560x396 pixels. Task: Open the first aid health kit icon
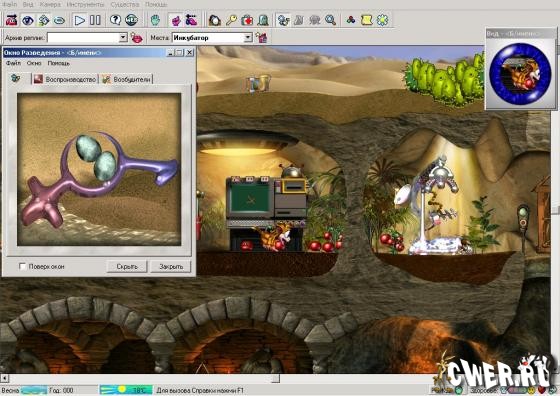247,20
